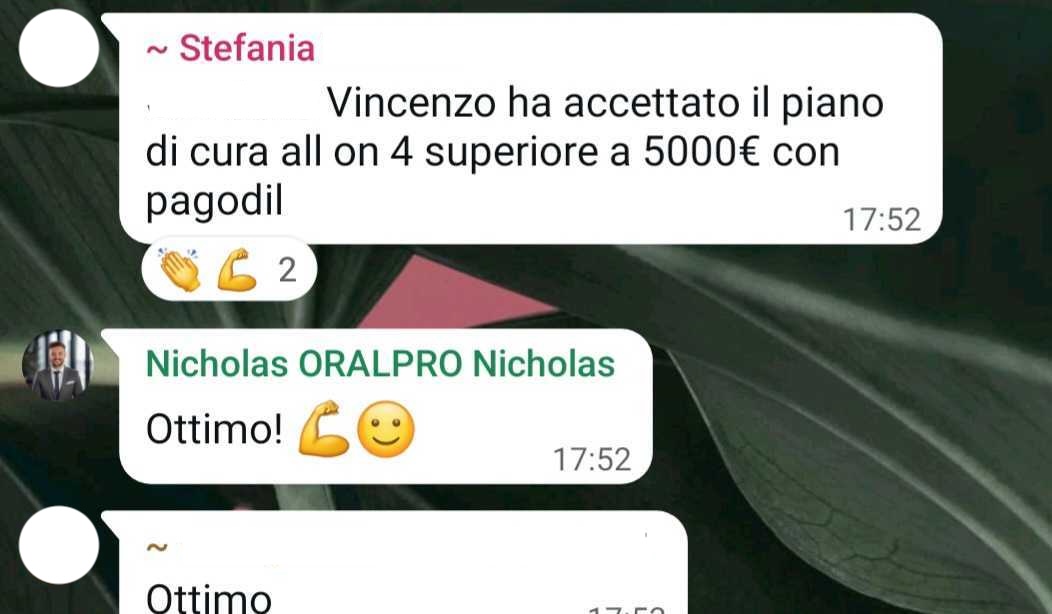Select Stefania's message about piano di cura
The image size is (1052, 614).
click(531, 128)
